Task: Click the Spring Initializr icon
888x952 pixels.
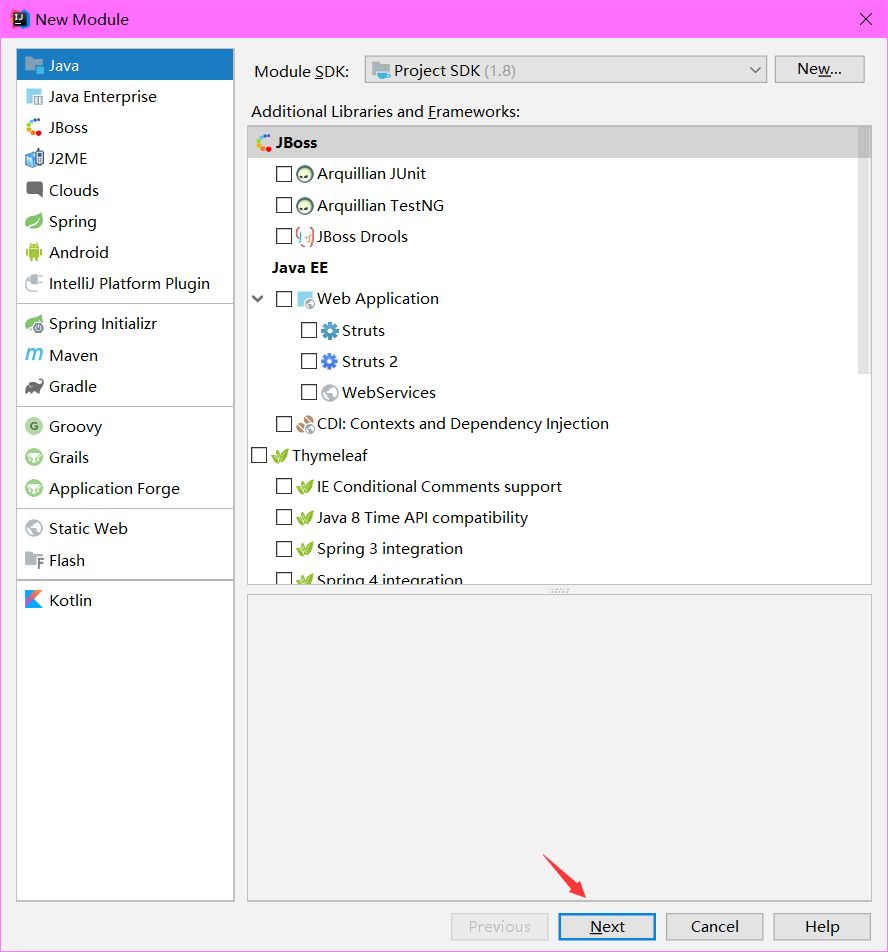Action: (34, 324)
